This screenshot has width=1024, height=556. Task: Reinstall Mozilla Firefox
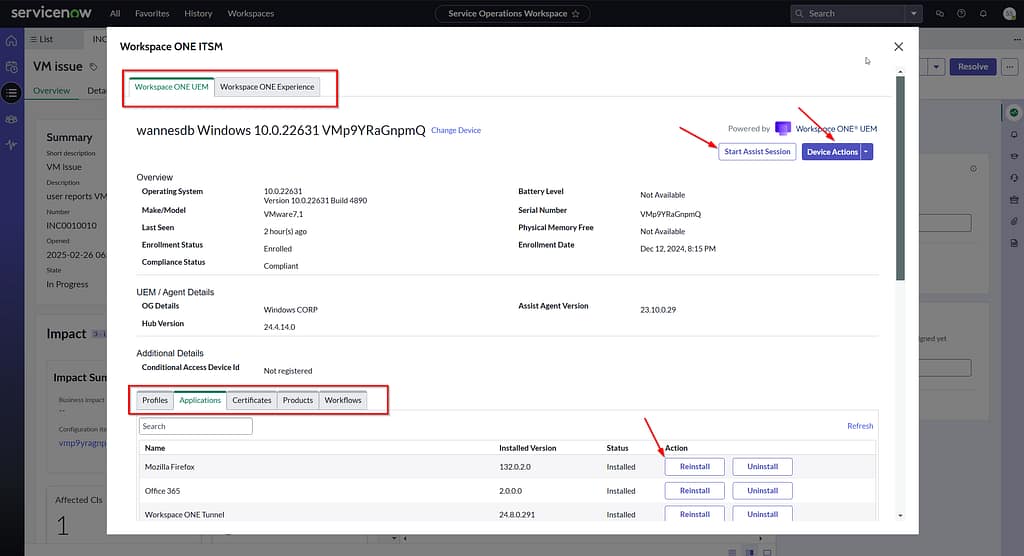coord(694,466)
